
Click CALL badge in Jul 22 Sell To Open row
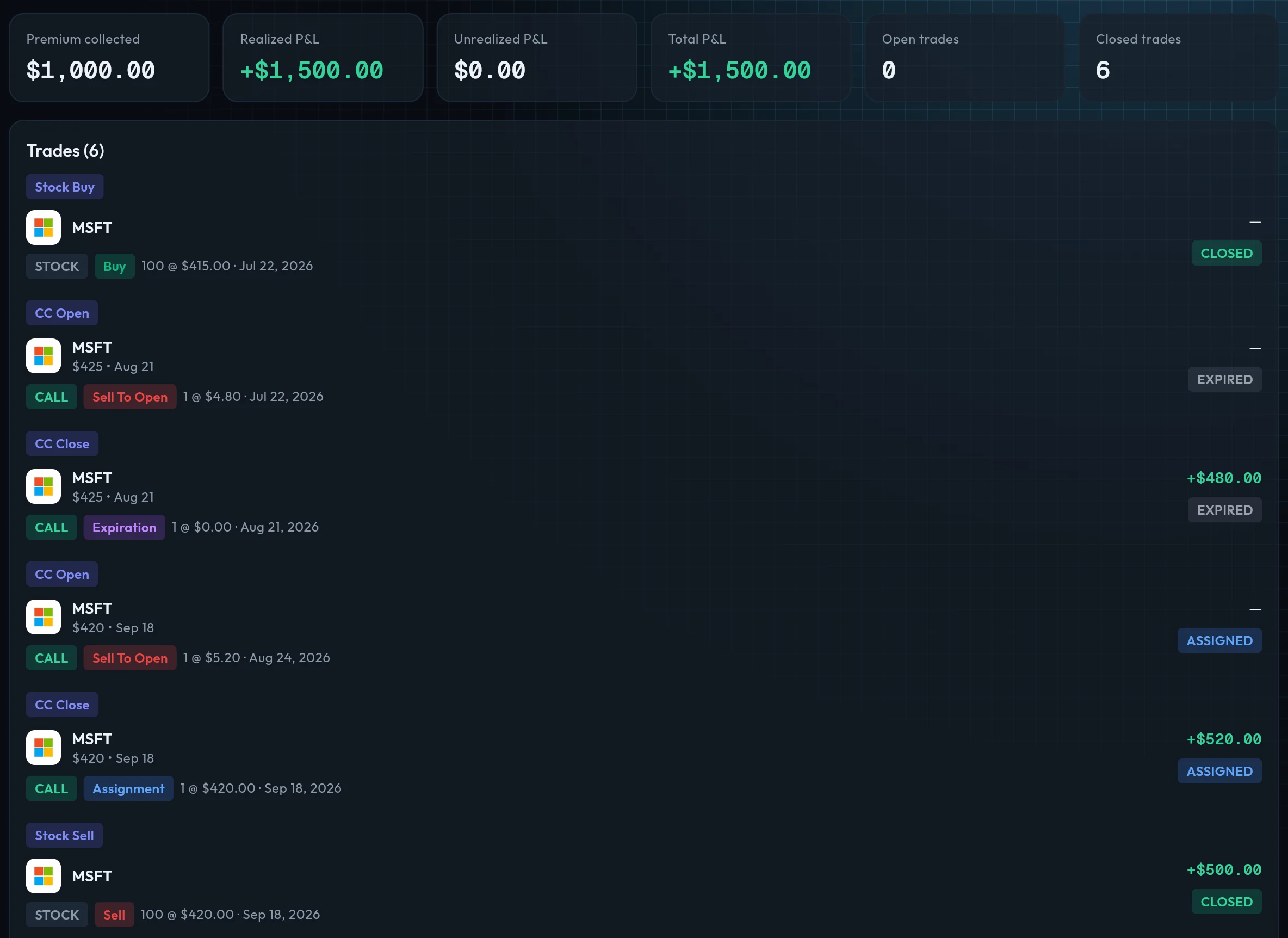(52, 397)
